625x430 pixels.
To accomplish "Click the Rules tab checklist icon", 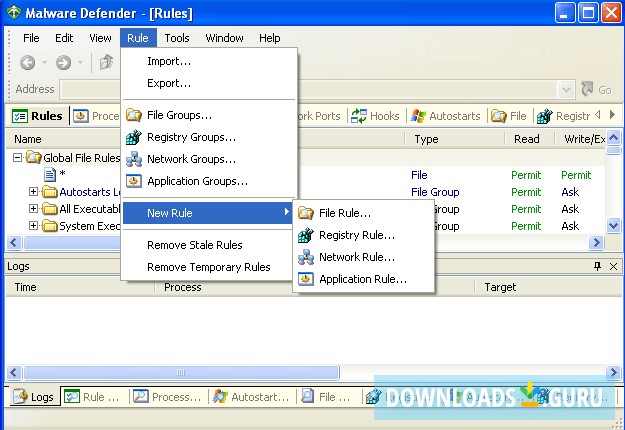I will (20, 116).
